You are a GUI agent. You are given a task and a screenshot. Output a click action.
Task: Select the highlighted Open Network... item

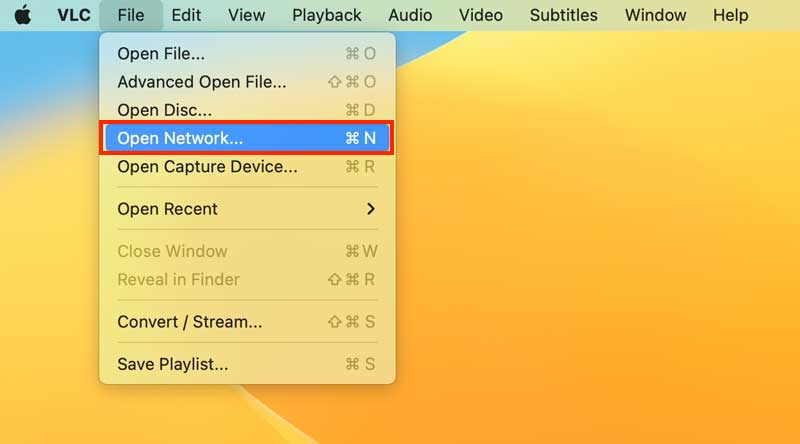[180, 139]
